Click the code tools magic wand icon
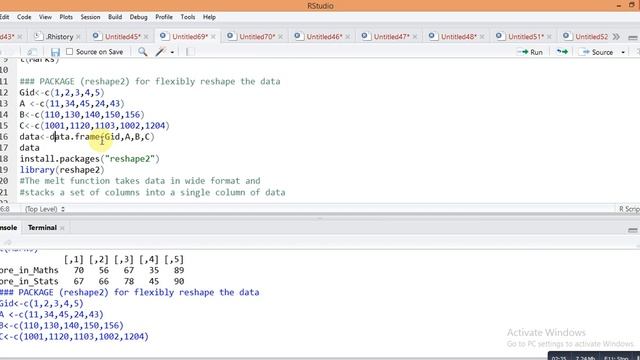 161,52
